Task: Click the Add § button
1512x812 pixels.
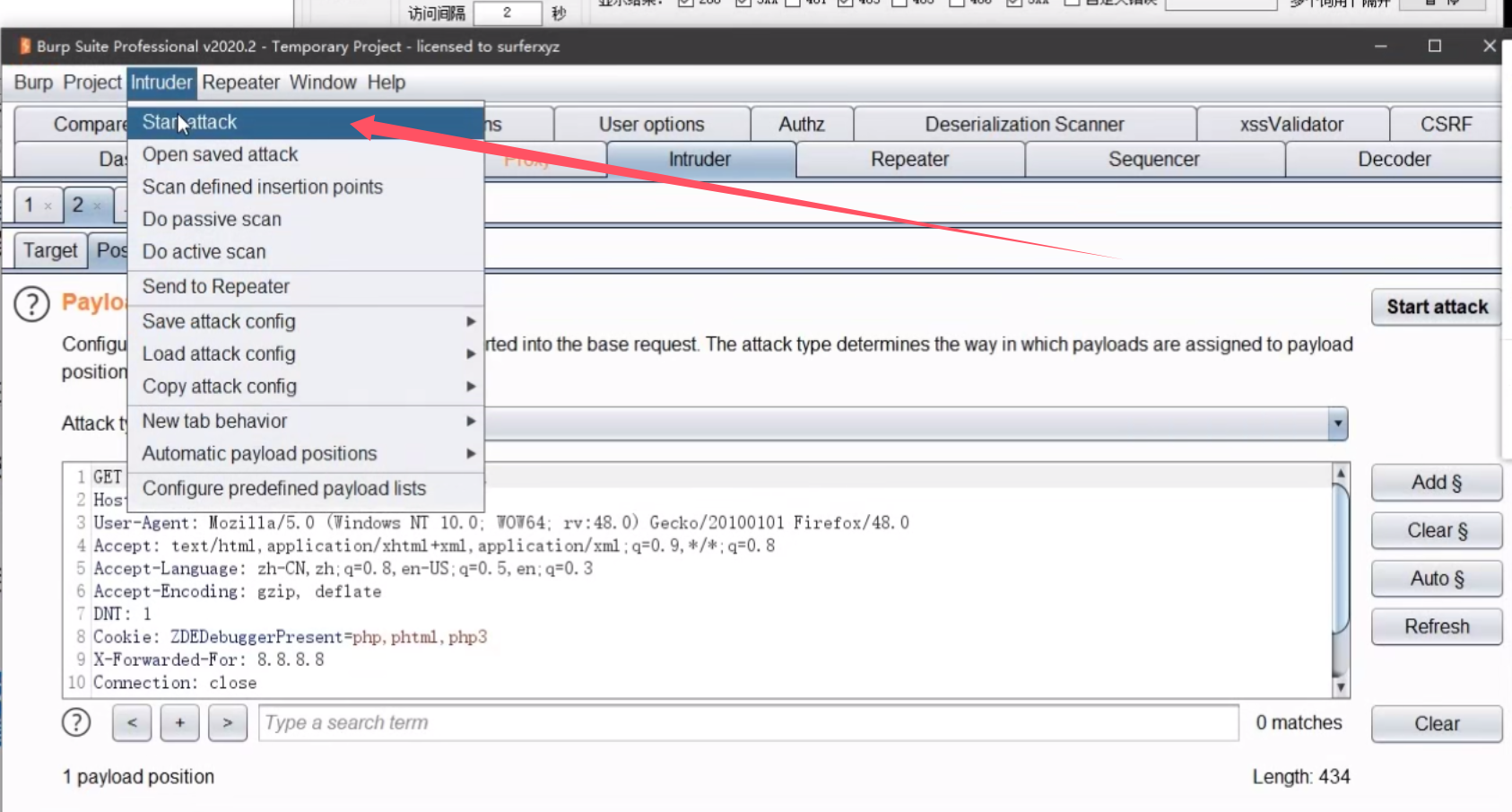Action: (1437, 483)
